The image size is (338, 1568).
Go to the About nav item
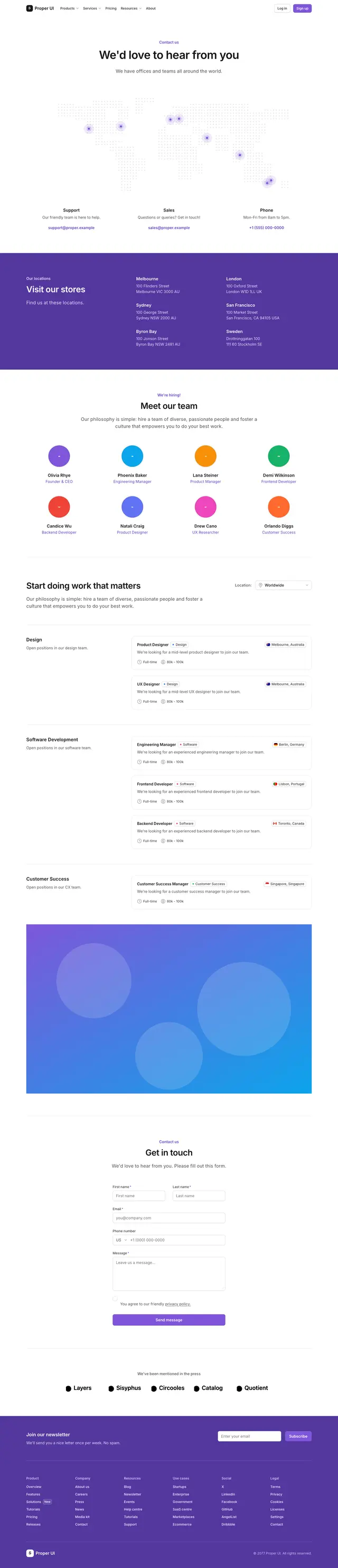[x=151, y=8]
